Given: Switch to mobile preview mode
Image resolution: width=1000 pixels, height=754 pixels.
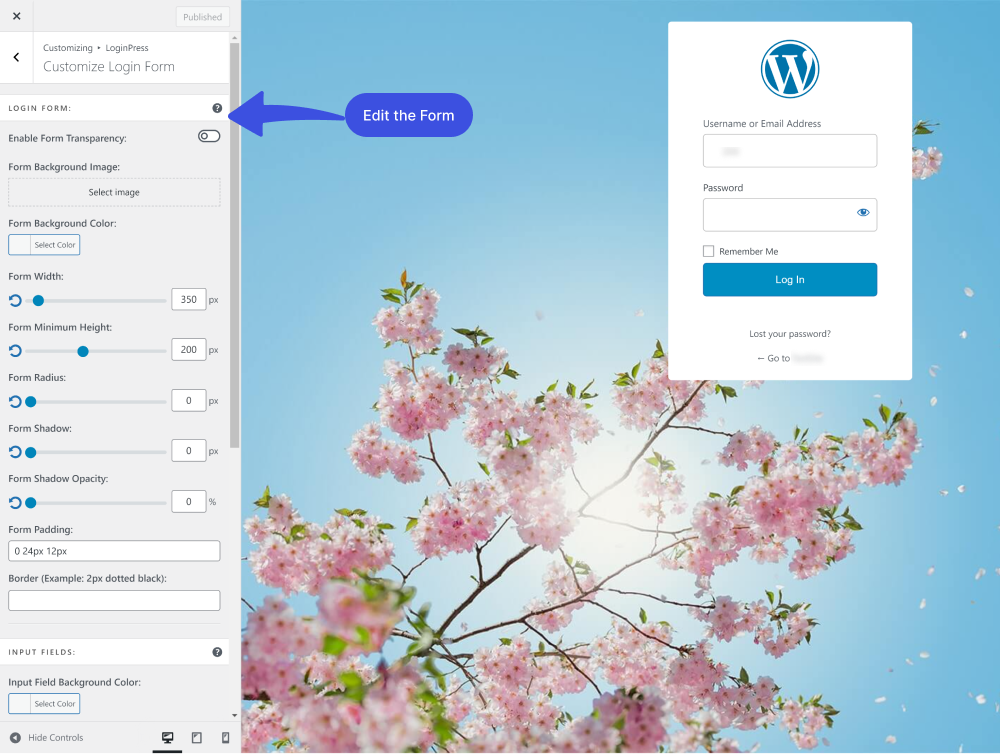Looking at the screenshot, I should pyautogui.click(x=225, y=737).
